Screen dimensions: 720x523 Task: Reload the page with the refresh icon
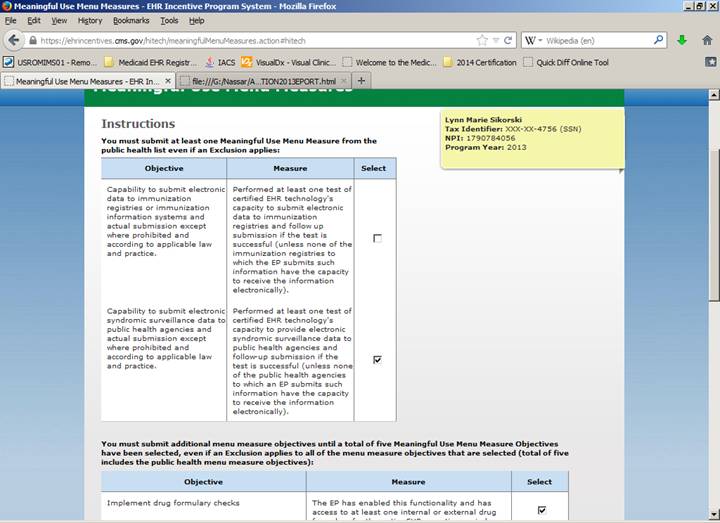pos(508,41)
